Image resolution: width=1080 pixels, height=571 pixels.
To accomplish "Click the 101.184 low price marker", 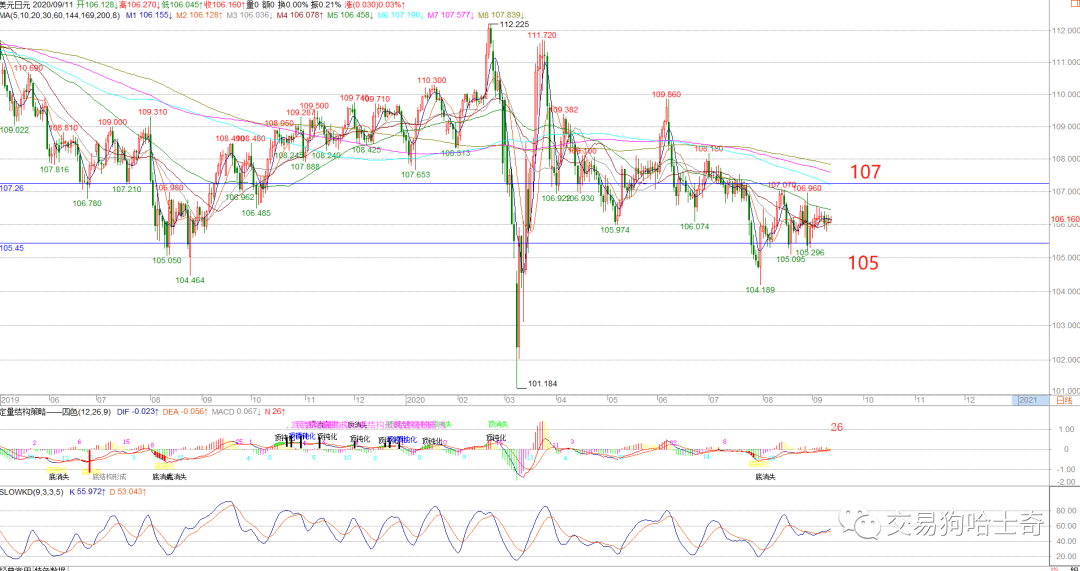I will [x=541, y=384].
